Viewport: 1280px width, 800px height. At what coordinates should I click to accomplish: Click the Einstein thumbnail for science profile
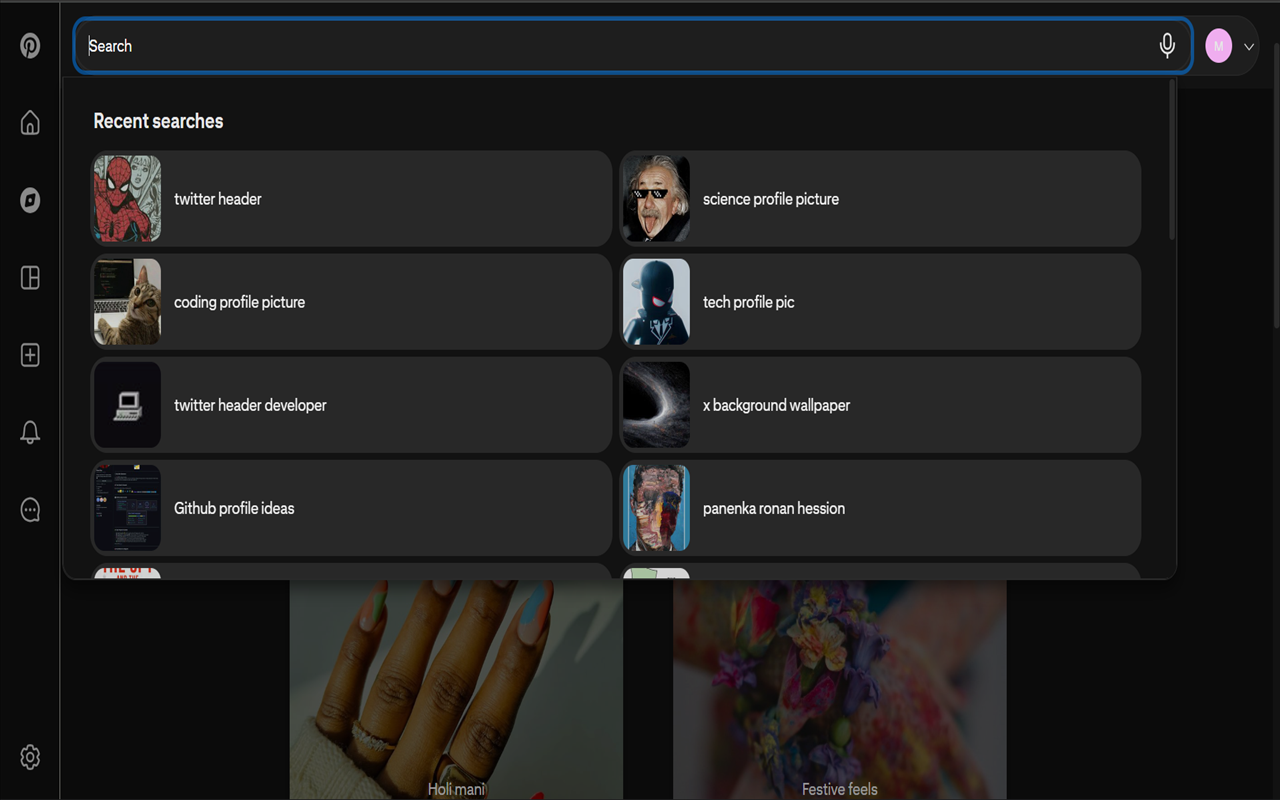[x=656, y=199]
